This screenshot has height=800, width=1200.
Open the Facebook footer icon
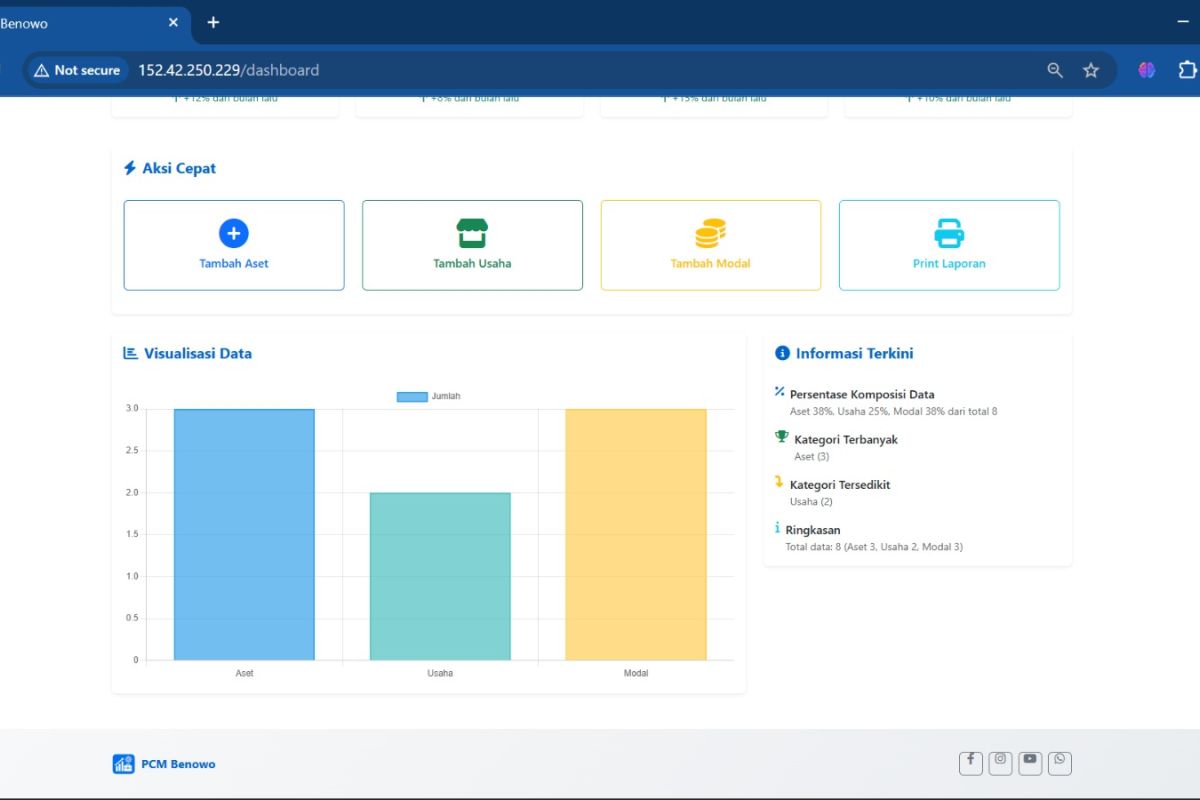coord(970,762)
